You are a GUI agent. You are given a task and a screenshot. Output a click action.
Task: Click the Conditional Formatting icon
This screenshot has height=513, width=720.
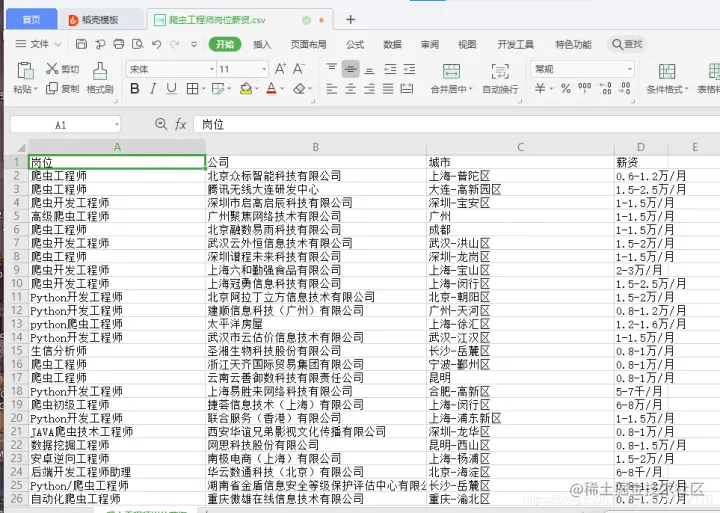[667, 71]
